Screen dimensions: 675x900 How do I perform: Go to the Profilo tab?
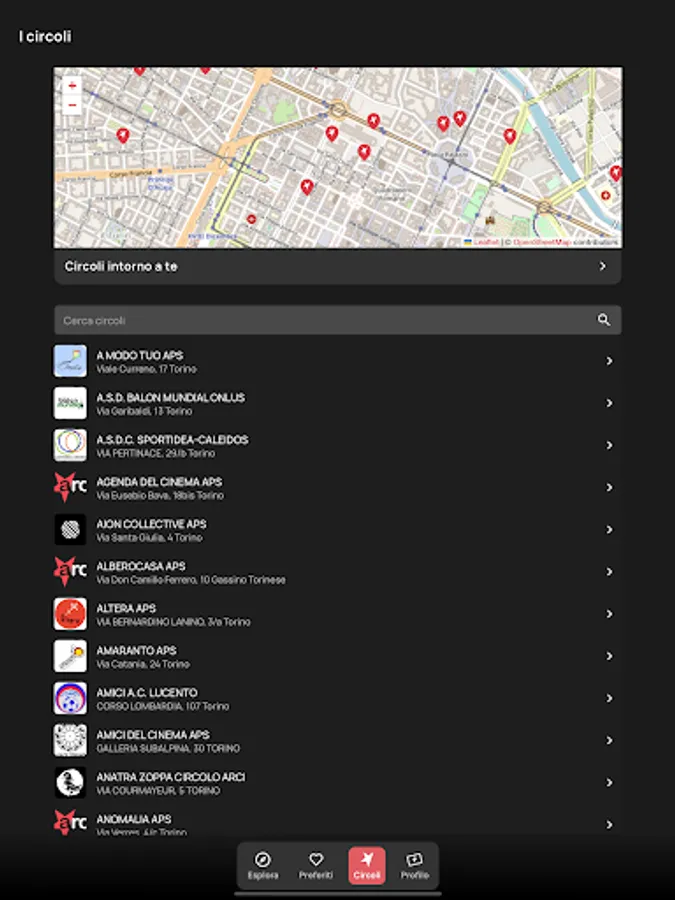[414, 866]
